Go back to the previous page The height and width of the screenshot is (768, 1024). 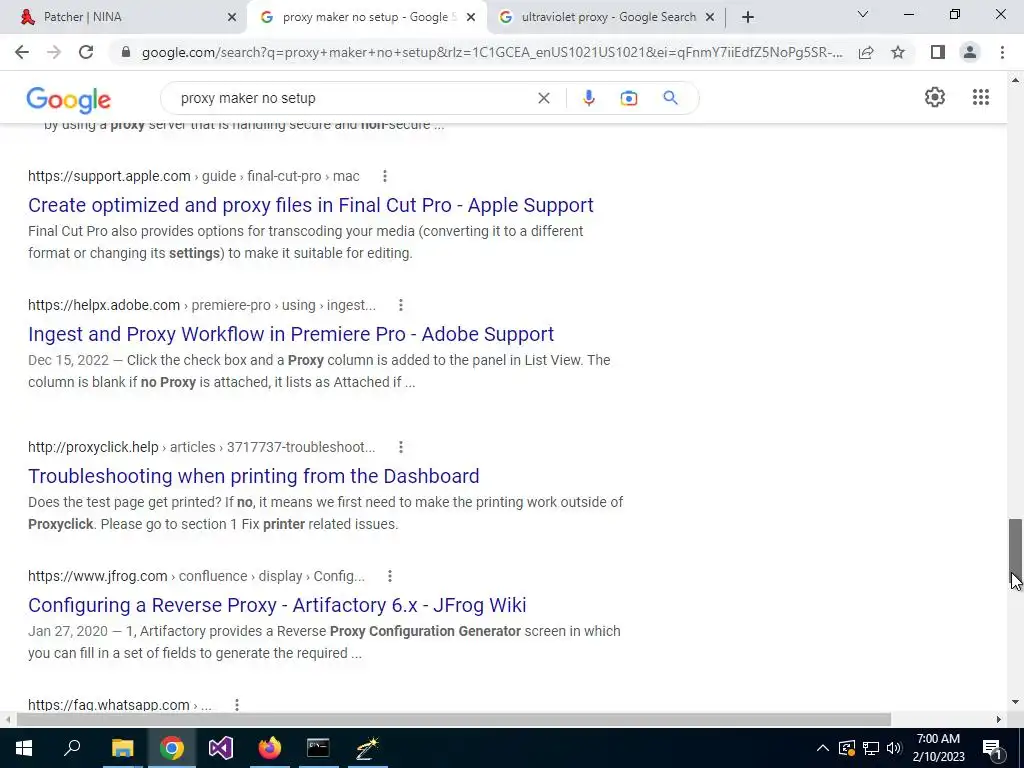pyautogui.click(x=22, y=52)
